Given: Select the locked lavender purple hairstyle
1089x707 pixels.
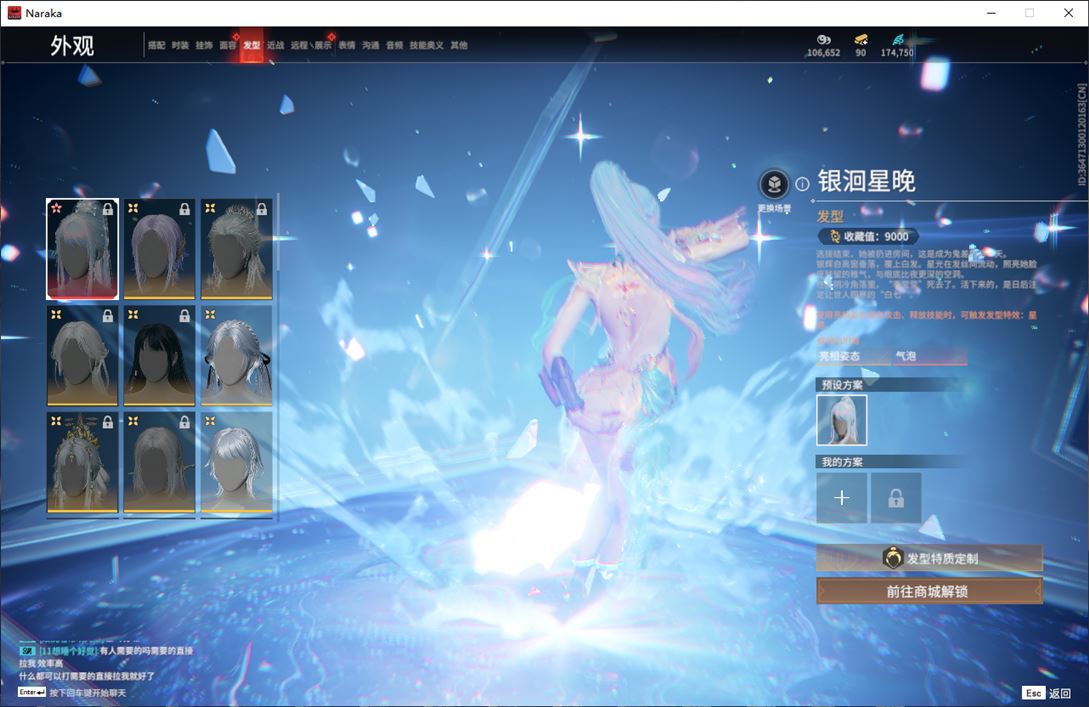Looking at the screenshot, I should (x=160, y=249).
